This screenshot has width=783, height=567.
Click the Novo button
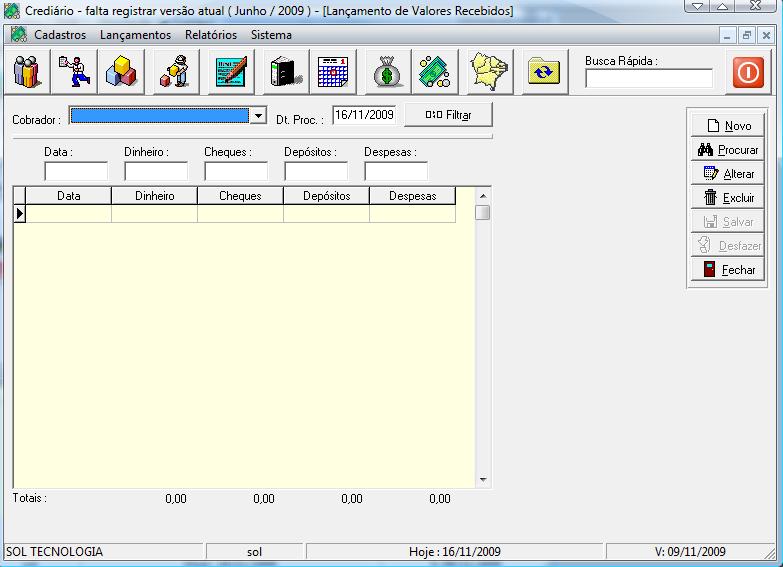728,125
